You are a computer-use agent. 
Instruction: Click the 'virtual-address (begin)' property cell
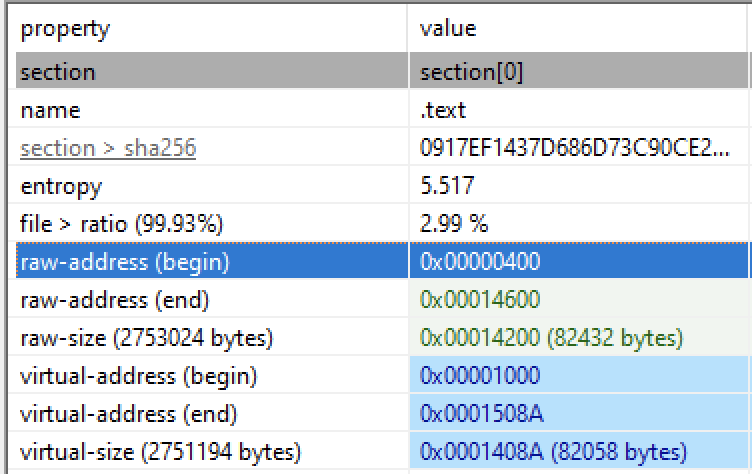(138, 376)
